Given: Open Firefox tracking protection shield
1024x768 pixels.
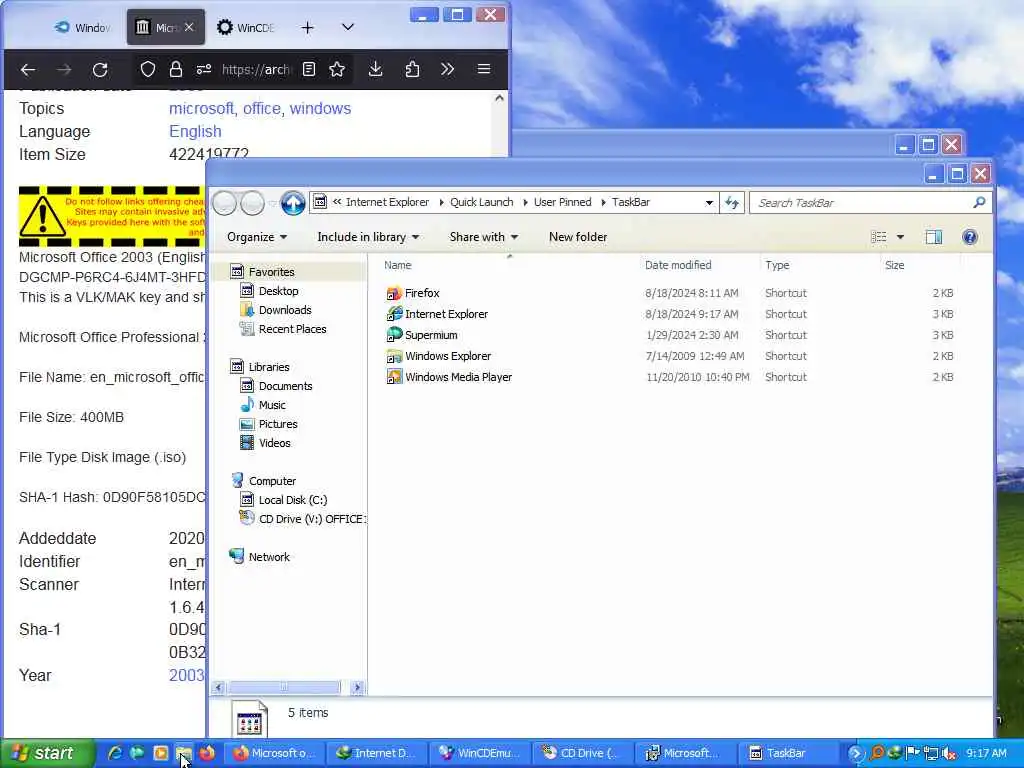Looking at the screenshot, I should (148, 69).
